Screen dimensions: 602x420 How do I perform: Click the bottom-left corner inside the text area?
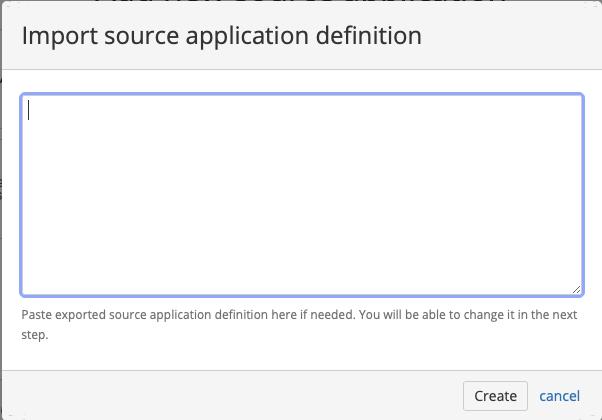tap(30, 288)
